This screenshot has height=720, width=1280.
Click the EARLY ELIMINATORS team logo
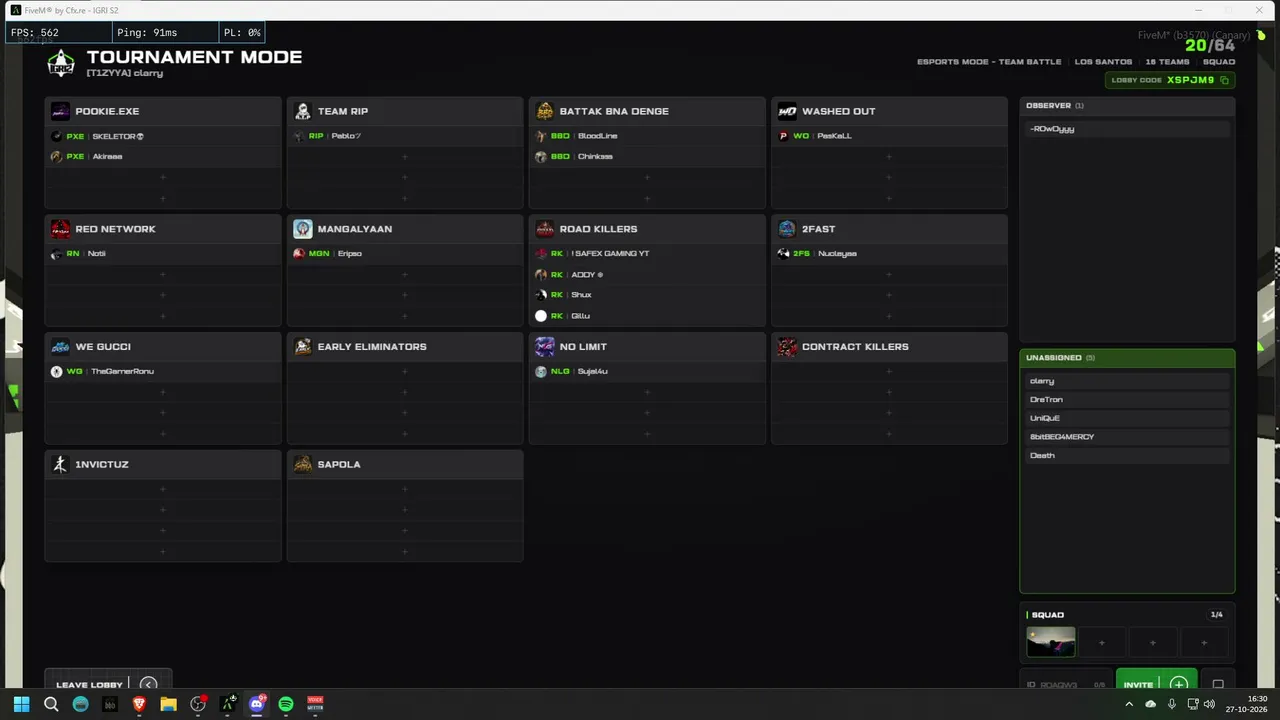pyautogui.click(x=302, y=347)
